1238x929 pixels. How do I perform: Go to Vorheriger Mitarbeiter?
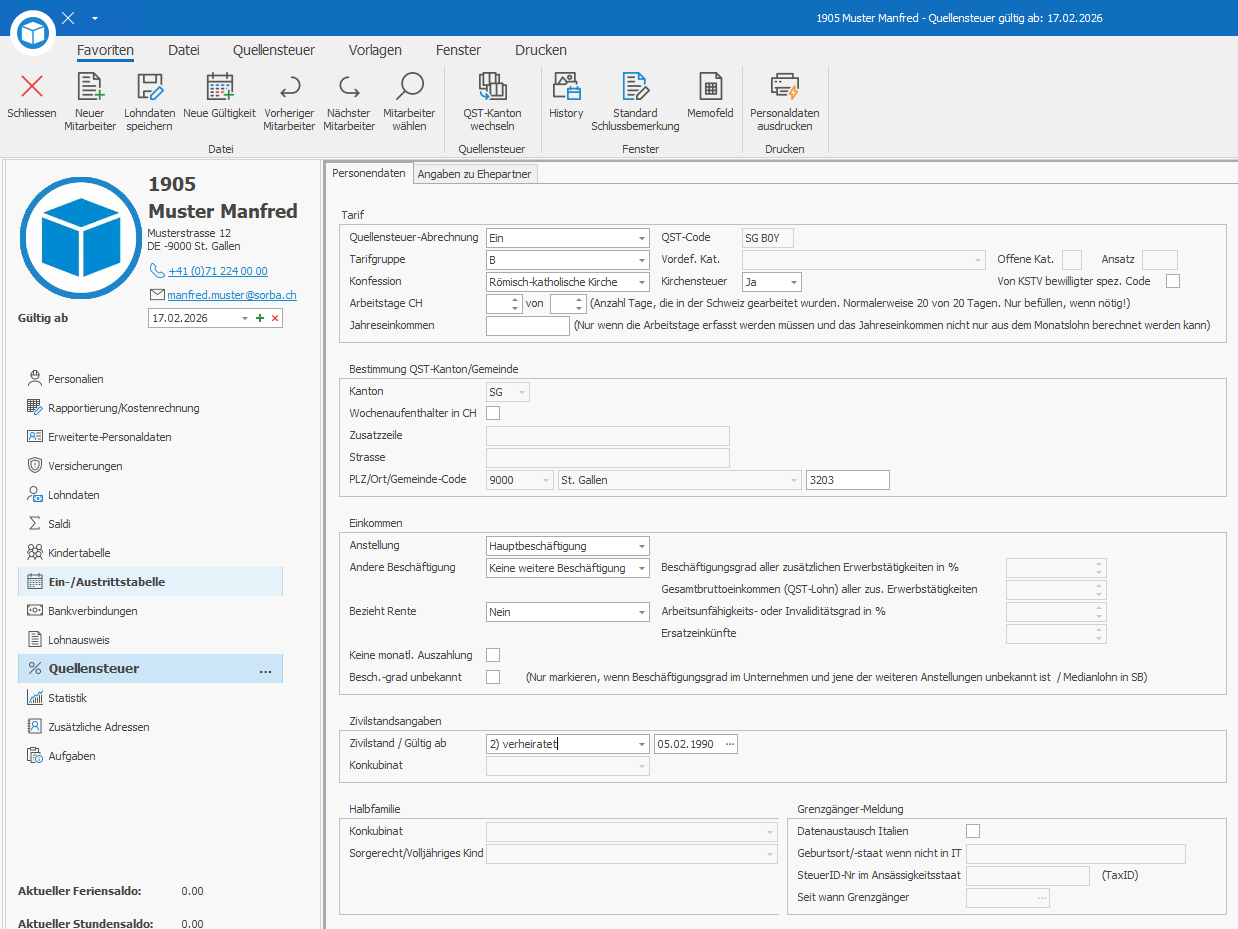(289, 89)
